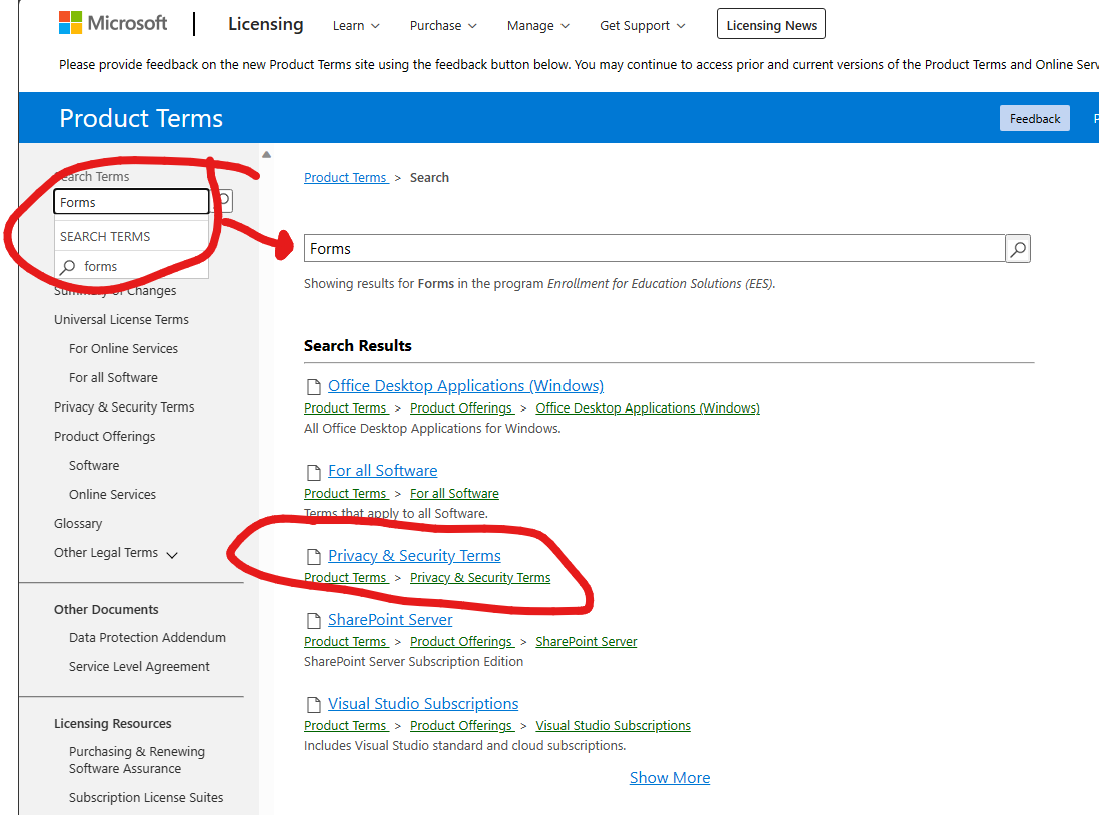Click the Feedback button

pyautogui.click(x=1034, y=118)
